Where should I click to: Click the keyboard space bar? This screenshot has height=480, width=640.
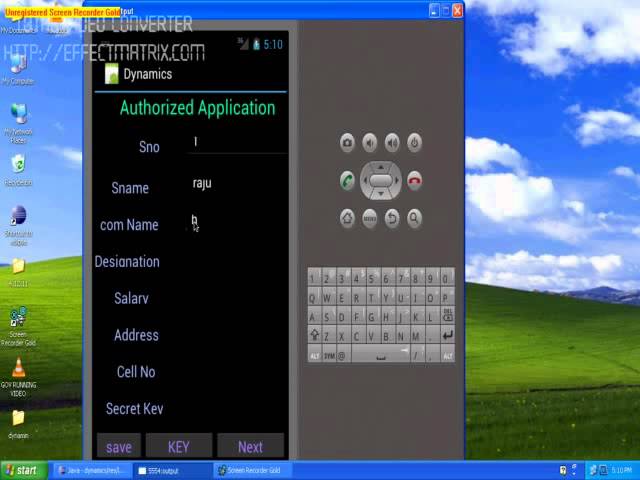(380, 354)
